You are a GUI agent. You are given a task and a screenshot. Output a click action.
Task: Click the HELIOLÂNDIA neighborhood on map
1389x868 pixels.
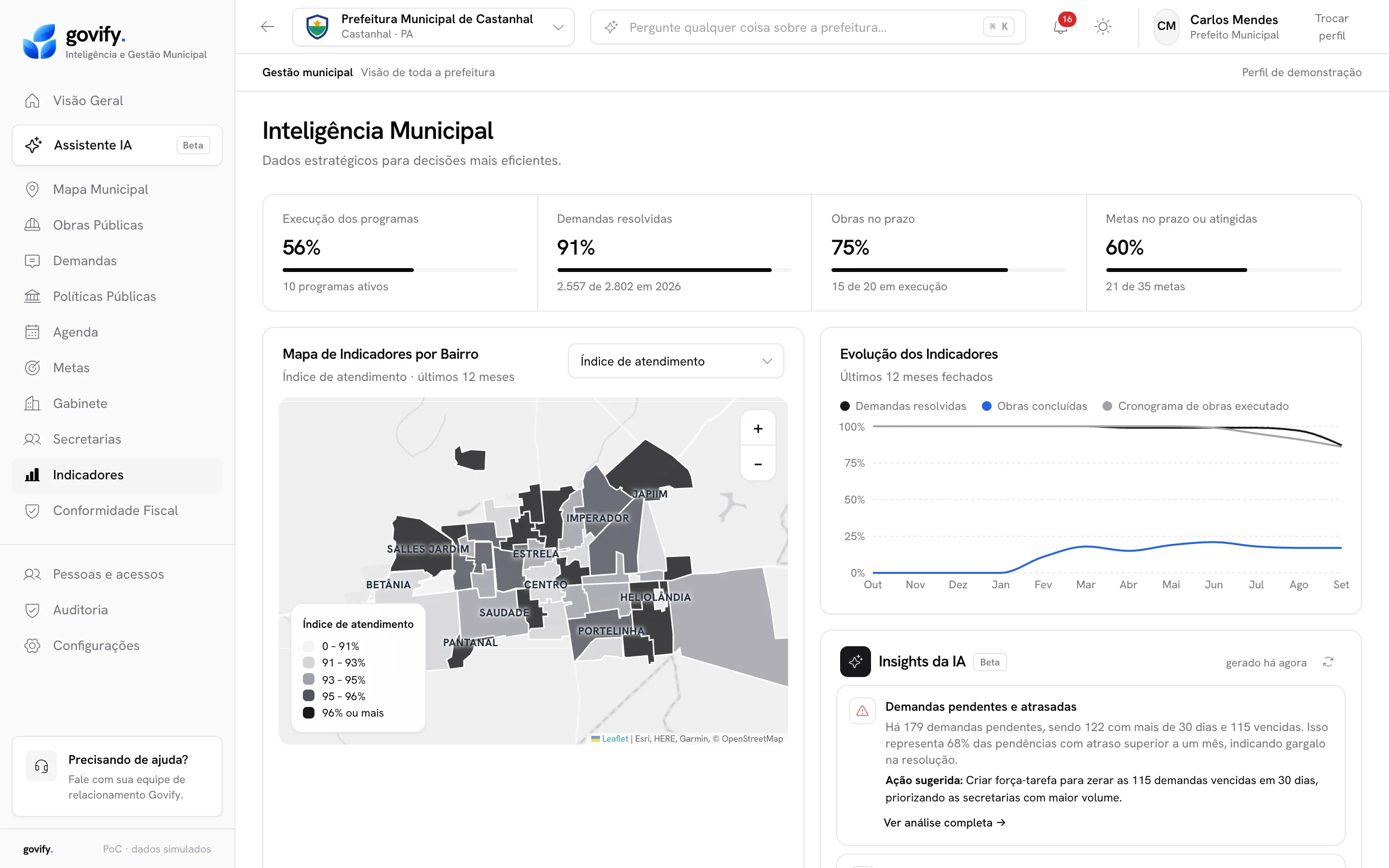click(x=655, y=597)
